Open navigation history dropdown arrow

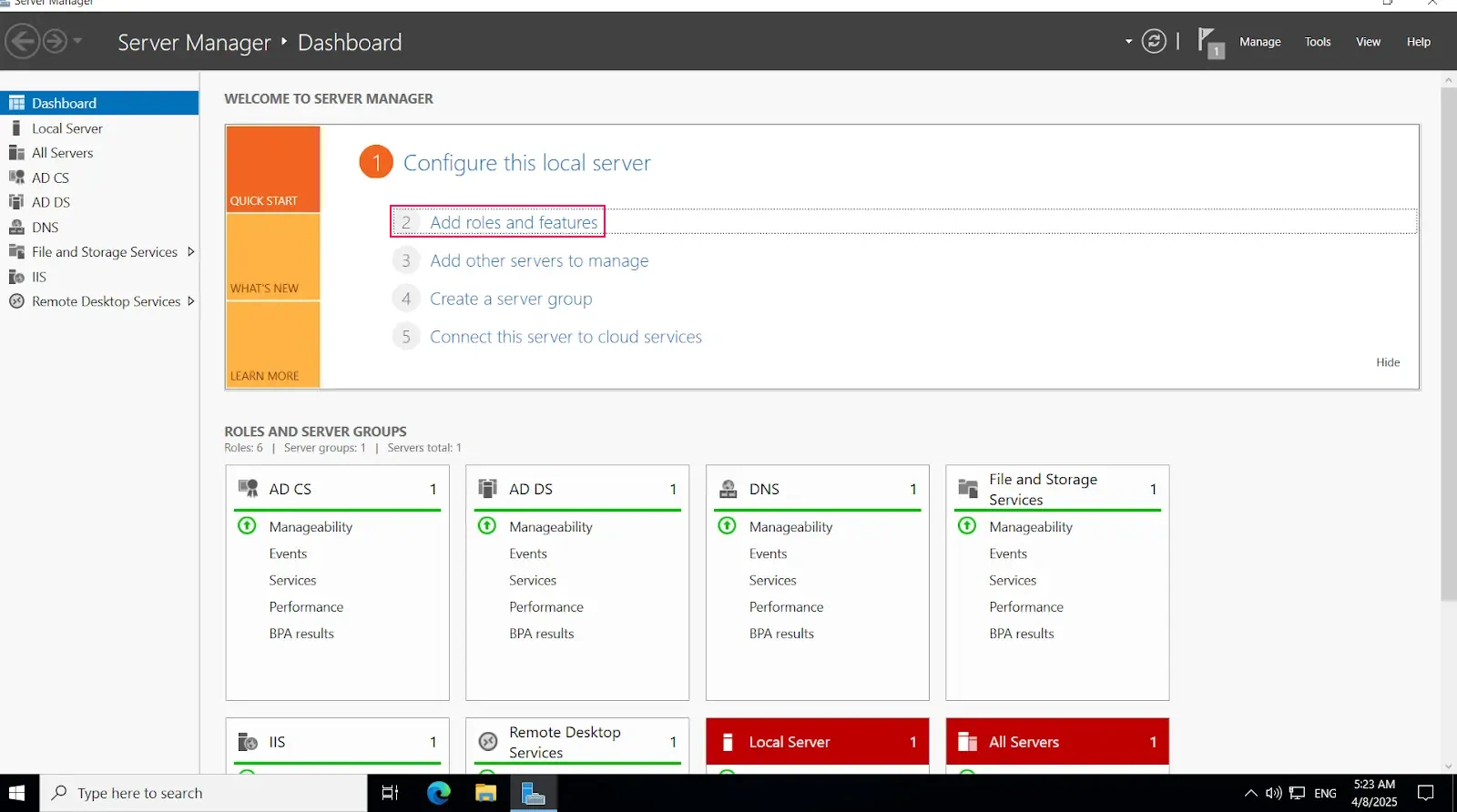77,41
